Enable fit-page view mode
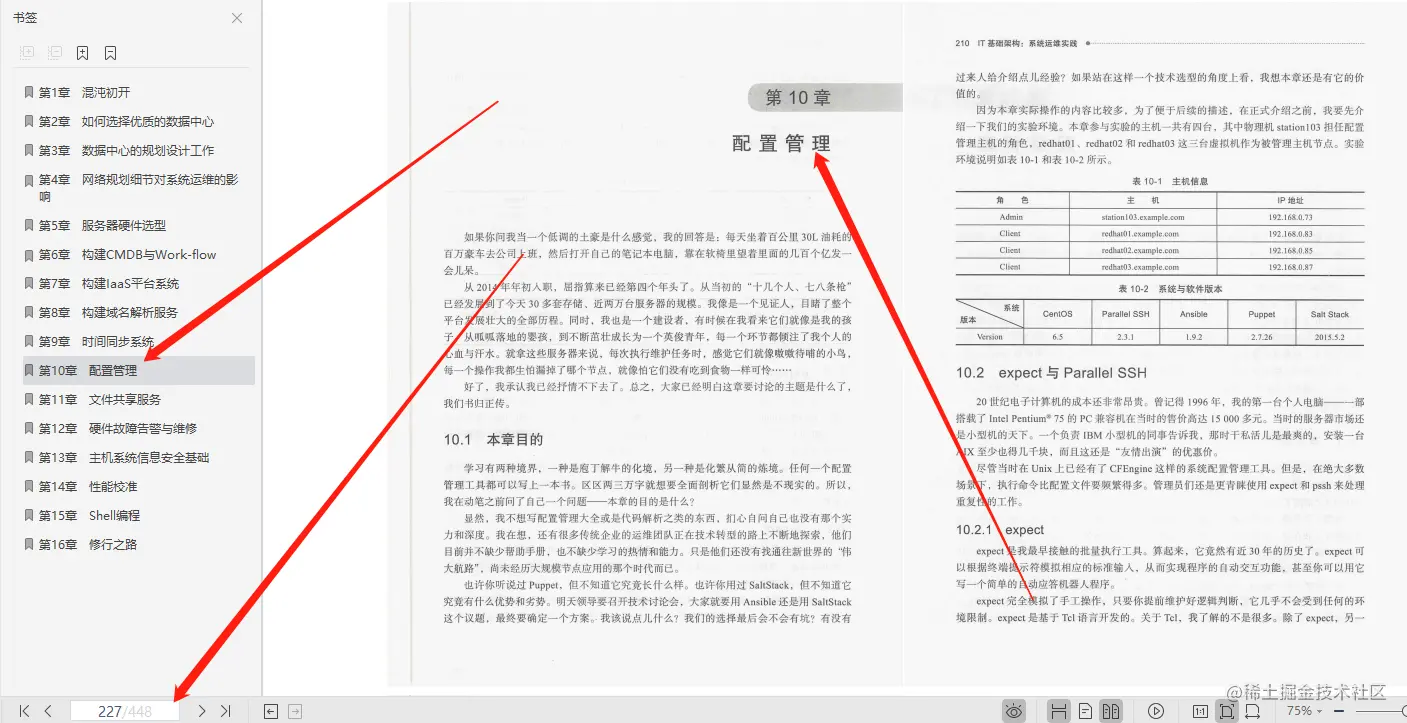1407x723 pixels. [x=1227, y=710]
